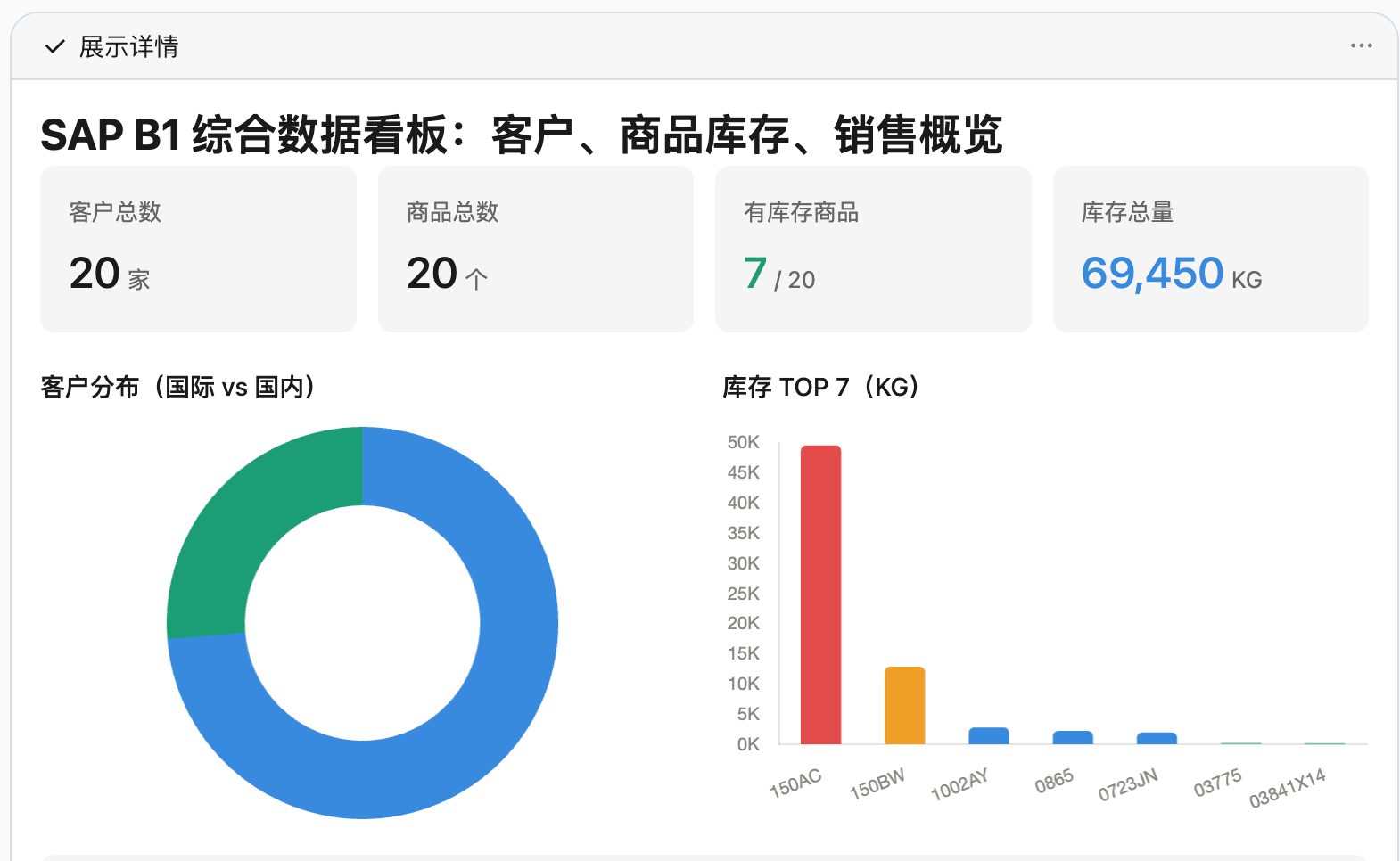The width and height of the screenshot is (1400, 861).
Task: Click the 03775 axis label
Action: 1218,783
